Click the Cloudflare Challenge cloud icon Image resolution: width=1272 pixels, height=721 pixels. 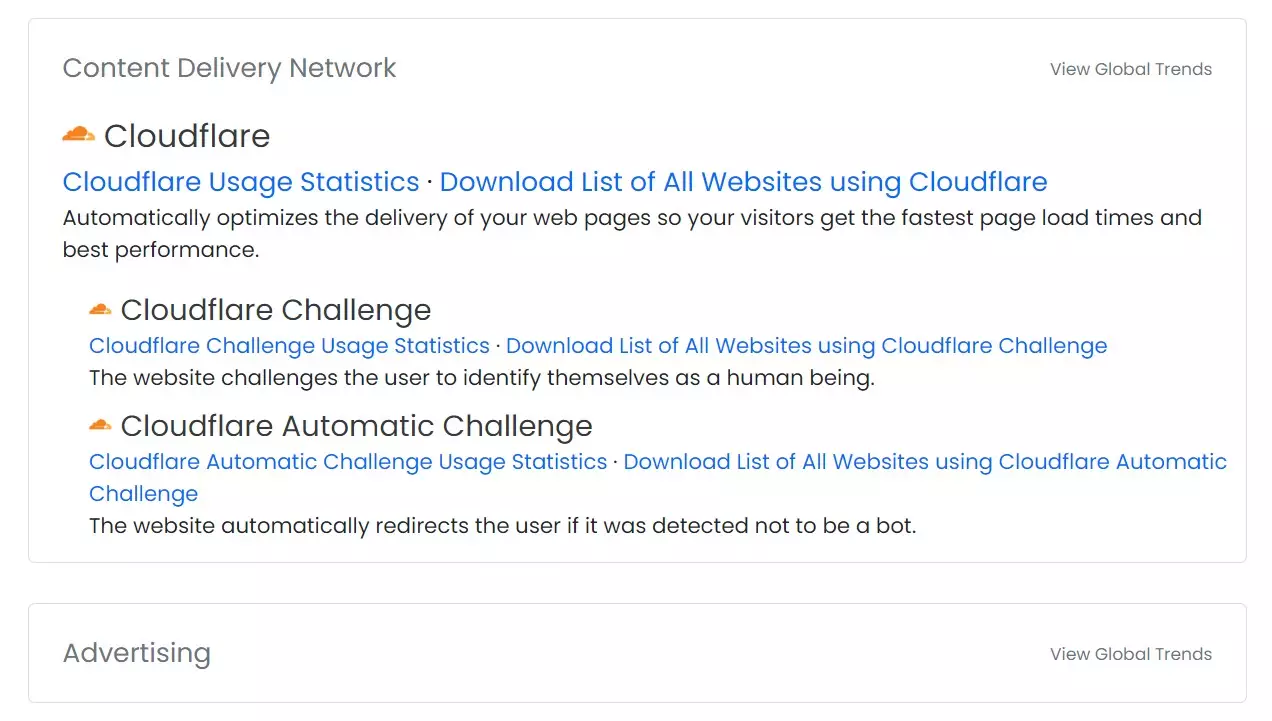tap(100, 309)
